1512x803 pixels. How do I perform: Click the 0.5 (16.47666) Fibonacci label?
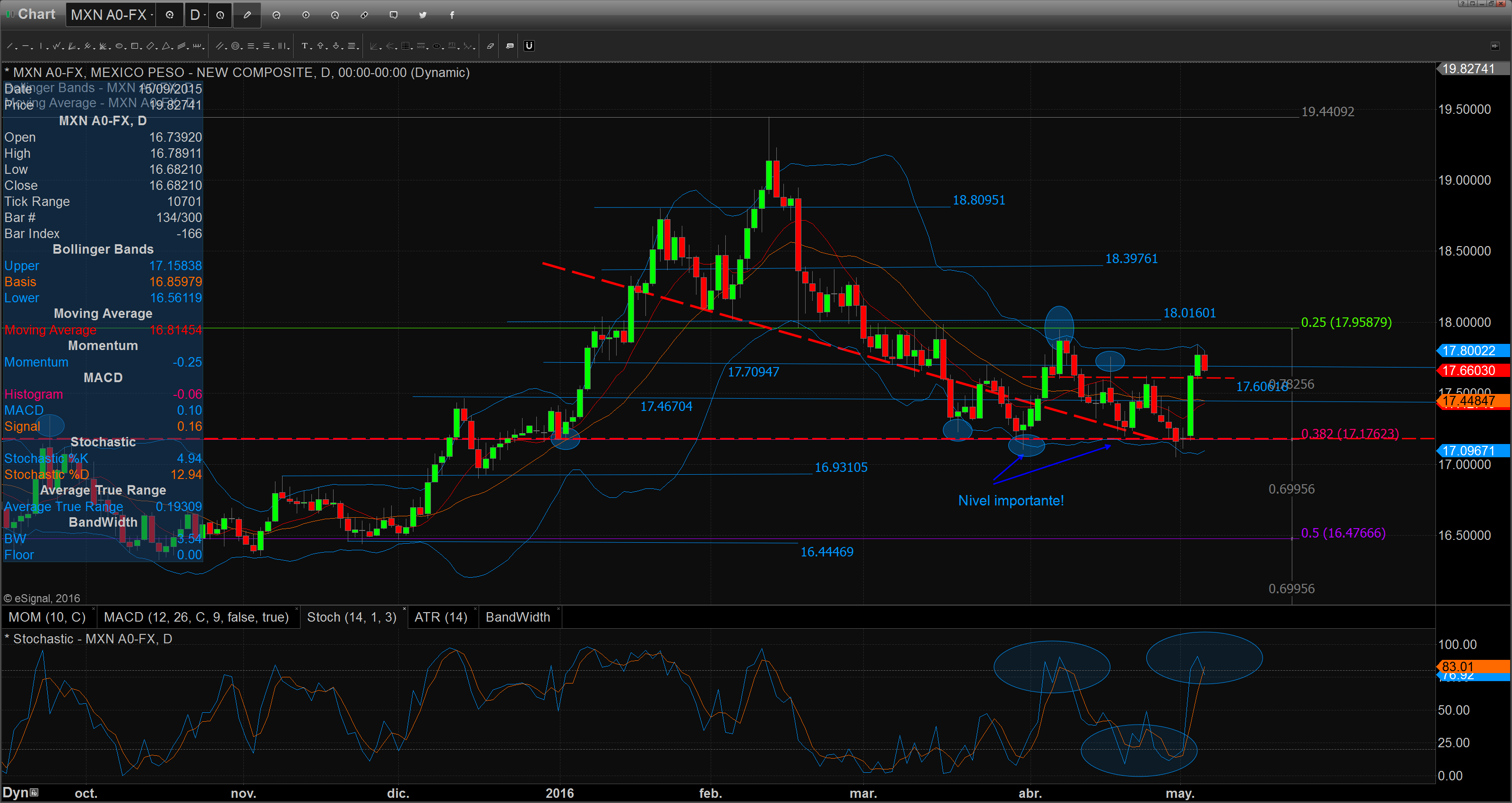(x=1343, y=533)
